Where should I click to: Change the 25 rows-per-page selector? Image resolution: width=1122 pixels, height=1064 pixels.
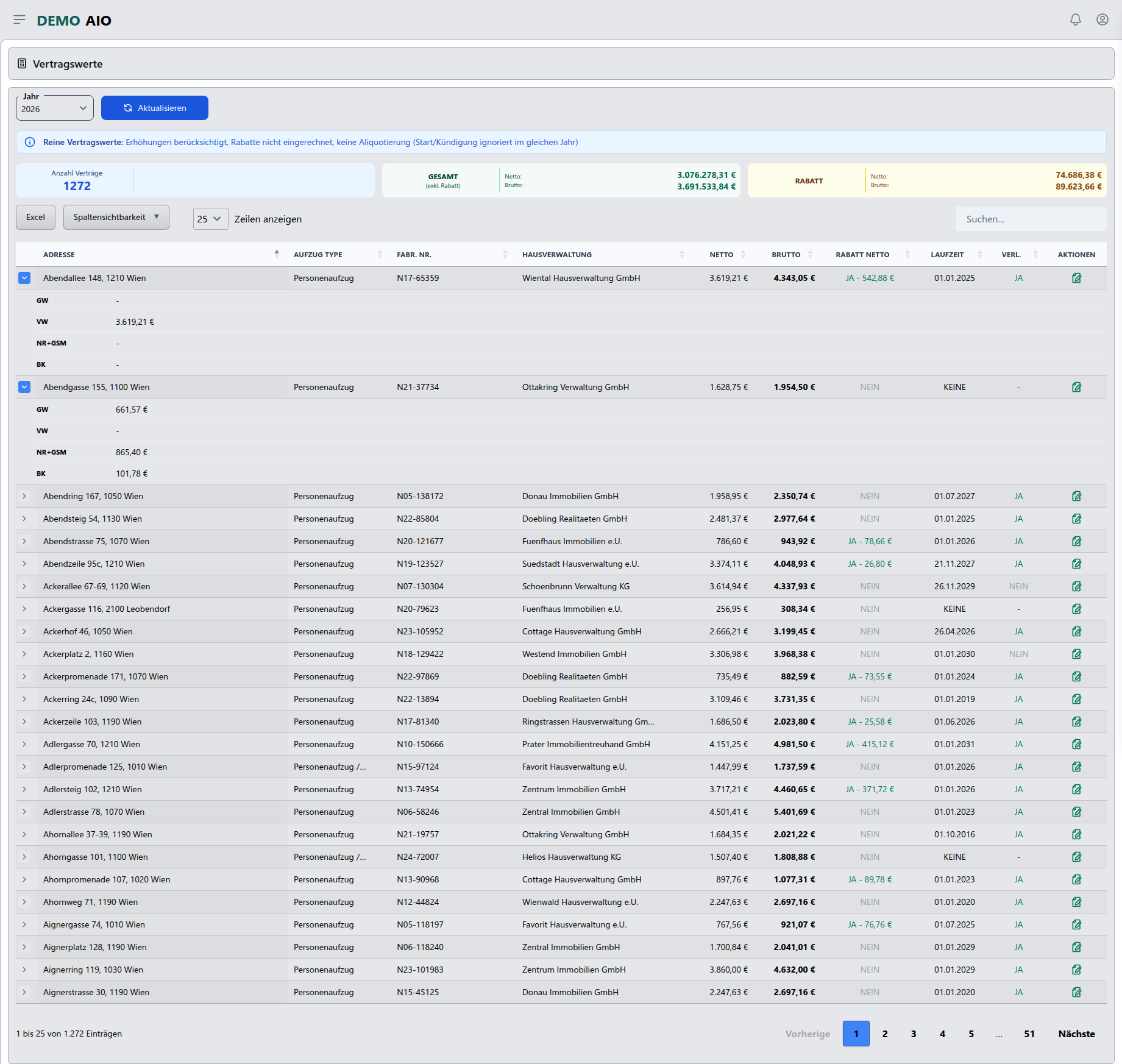(210, 219)
